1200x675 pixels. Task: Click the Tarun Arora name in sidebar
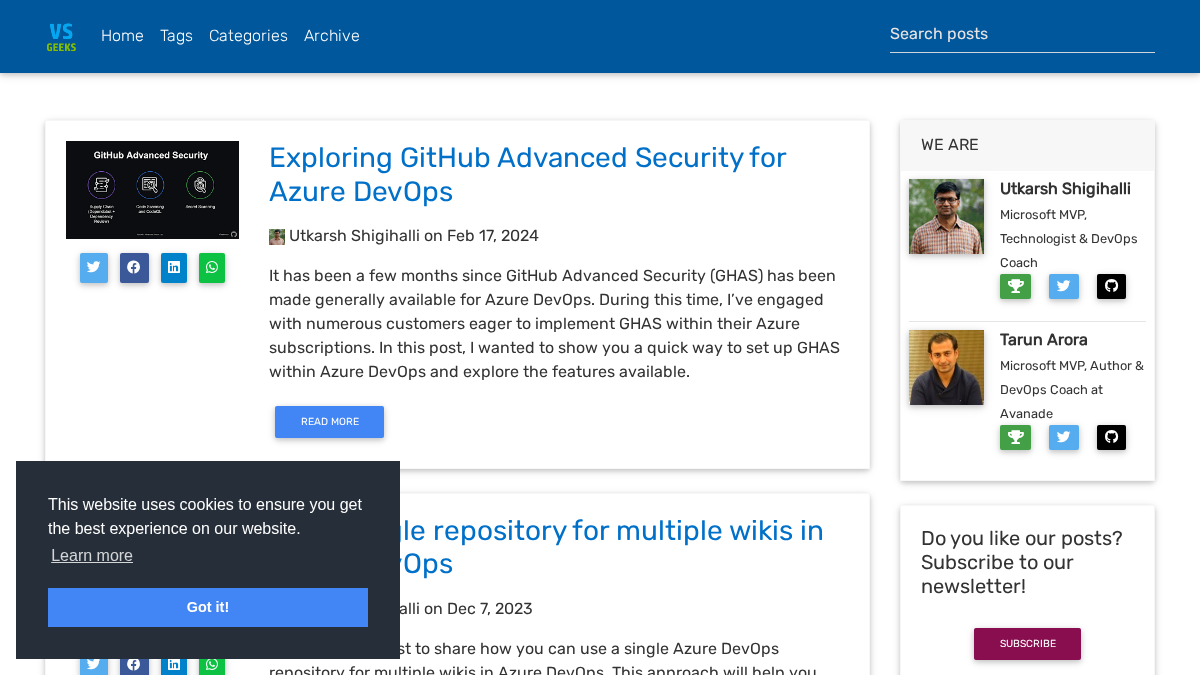pyautogui.click(x=1043, y=340)
